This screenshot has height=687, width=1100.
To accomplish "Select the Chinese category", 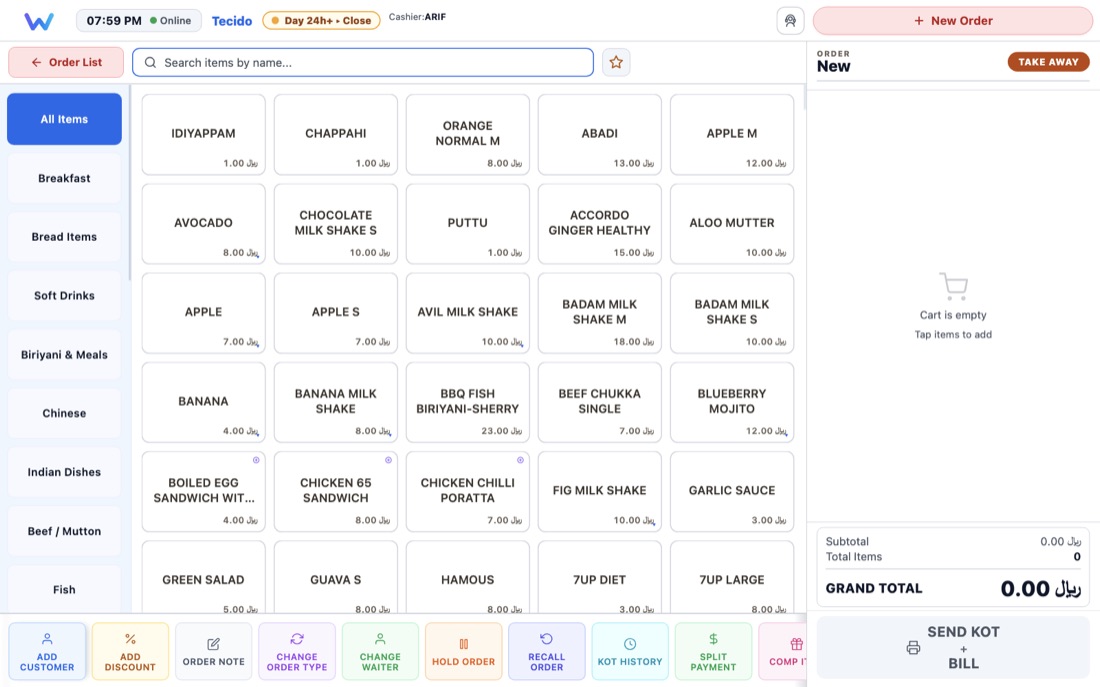I will 65,413.
